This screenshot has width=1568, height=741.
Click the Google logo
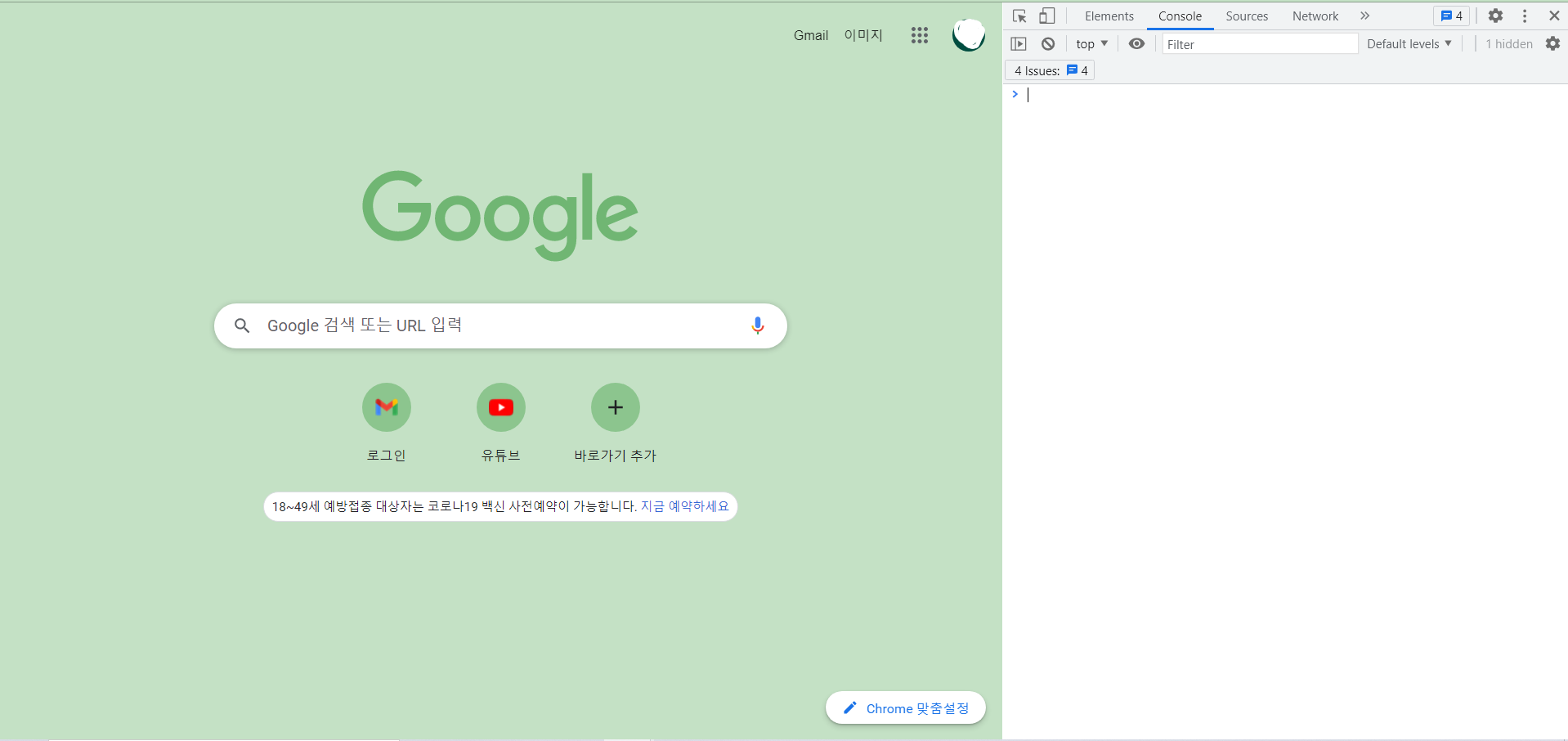pyautogui.click(x=500, y=215)
